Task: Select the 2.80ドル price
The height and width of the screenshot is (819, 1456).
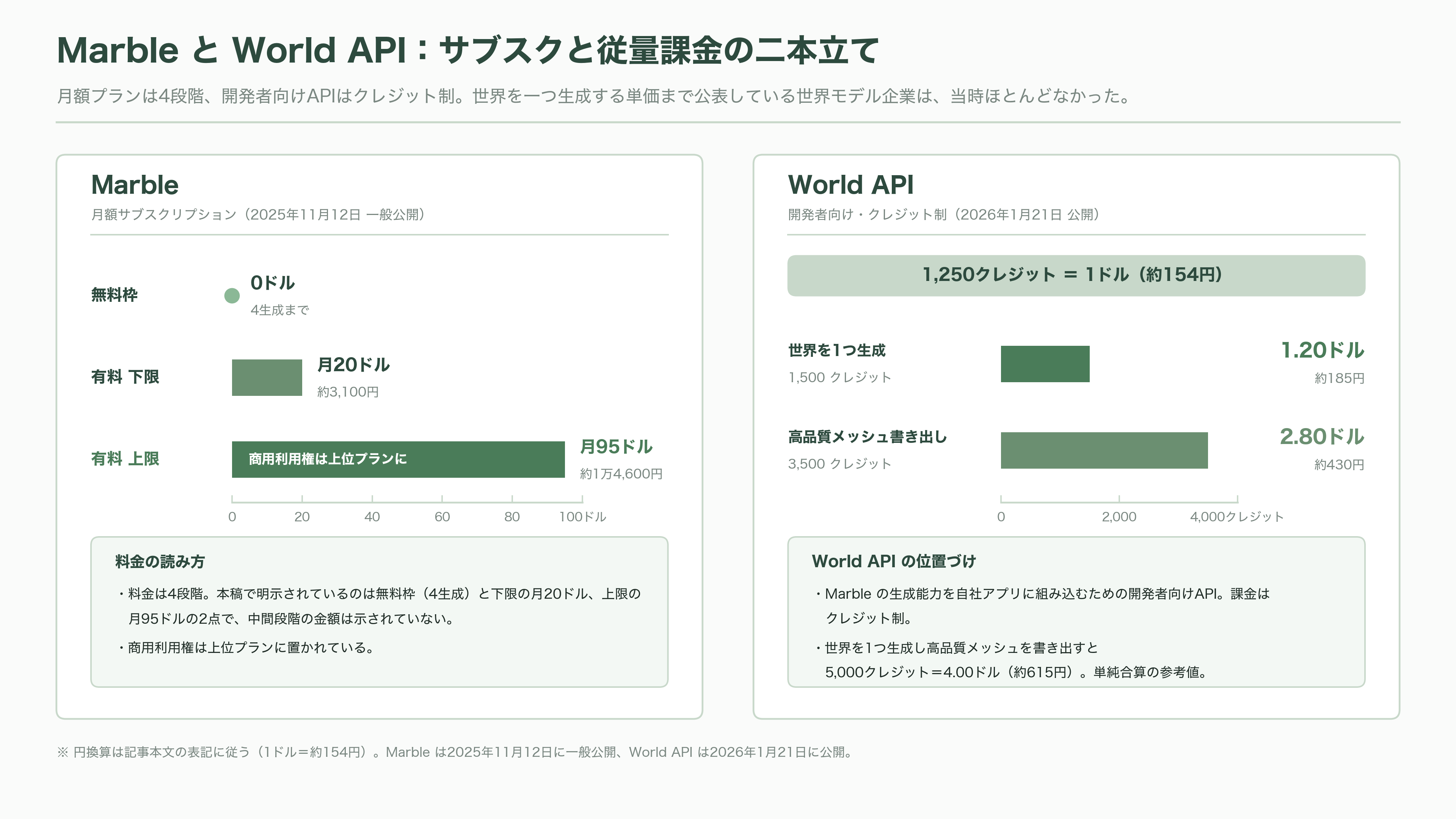Action: (x=1322, y=437)
